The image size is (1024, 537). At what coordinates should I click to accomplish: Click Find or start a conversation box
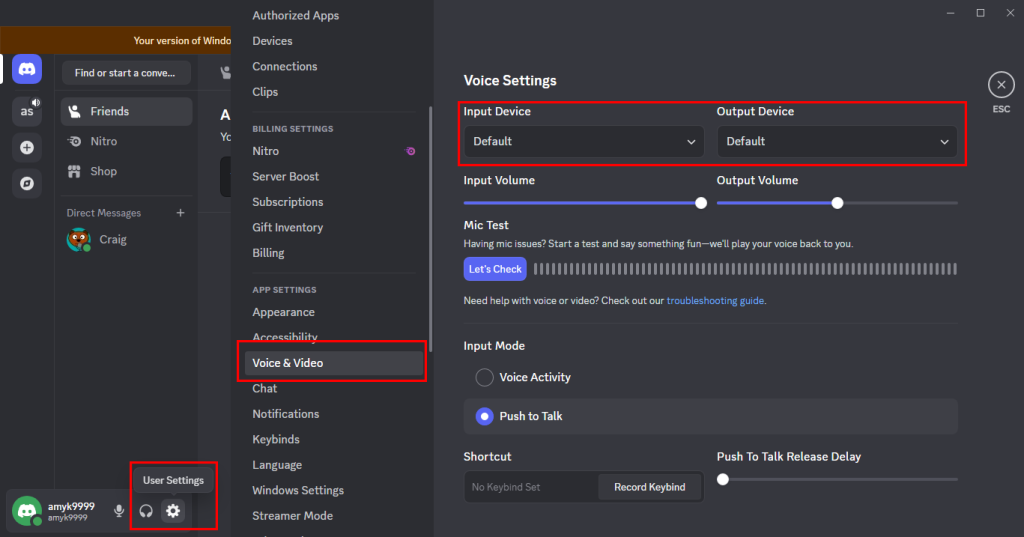tap(127, 73)
